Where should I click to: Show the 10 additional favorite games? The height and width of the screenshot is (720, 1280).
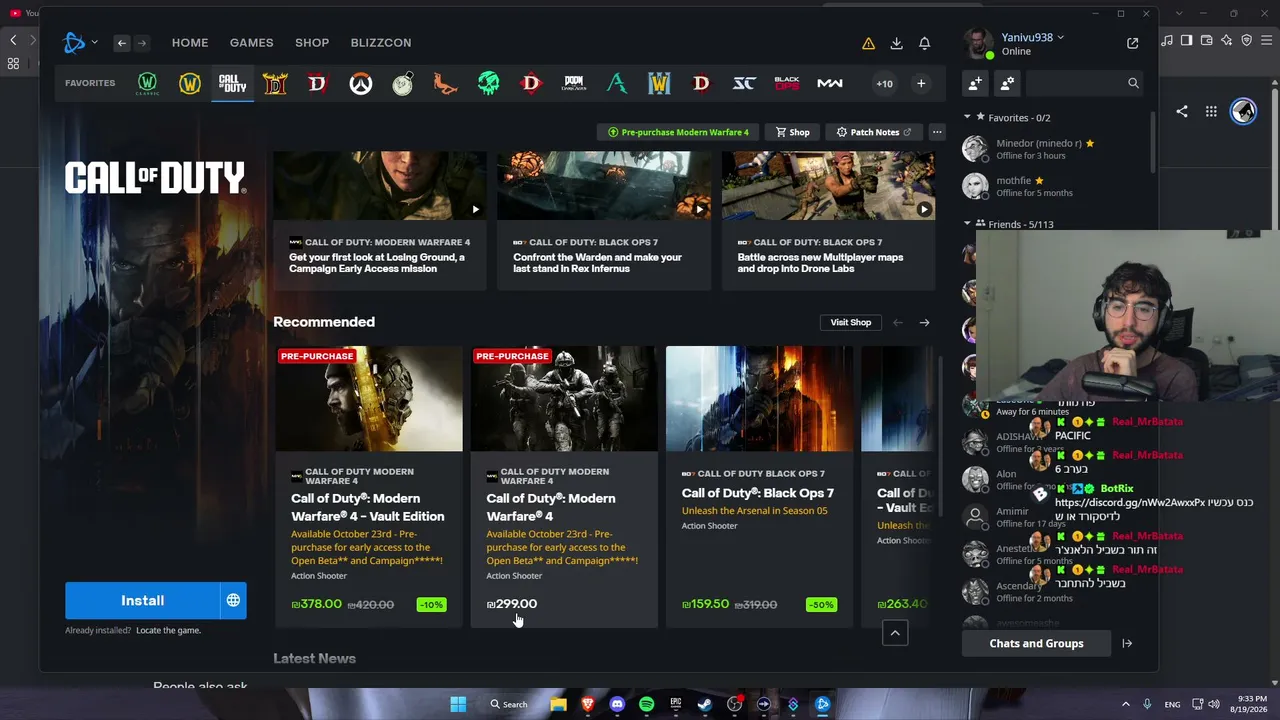click(x=884, y=84)
